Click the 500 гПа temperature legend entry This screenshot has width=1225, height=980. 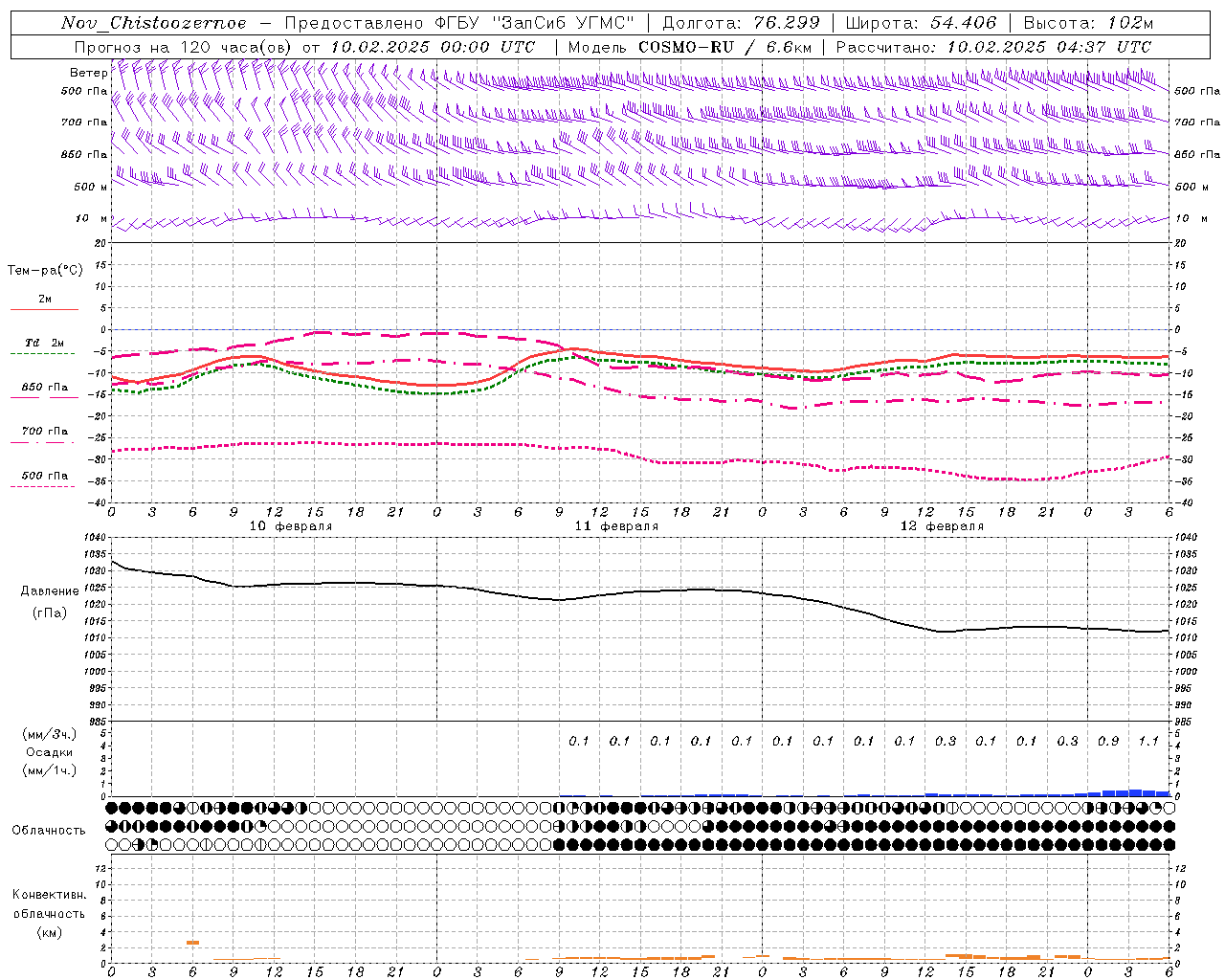[x=45, y=476]
